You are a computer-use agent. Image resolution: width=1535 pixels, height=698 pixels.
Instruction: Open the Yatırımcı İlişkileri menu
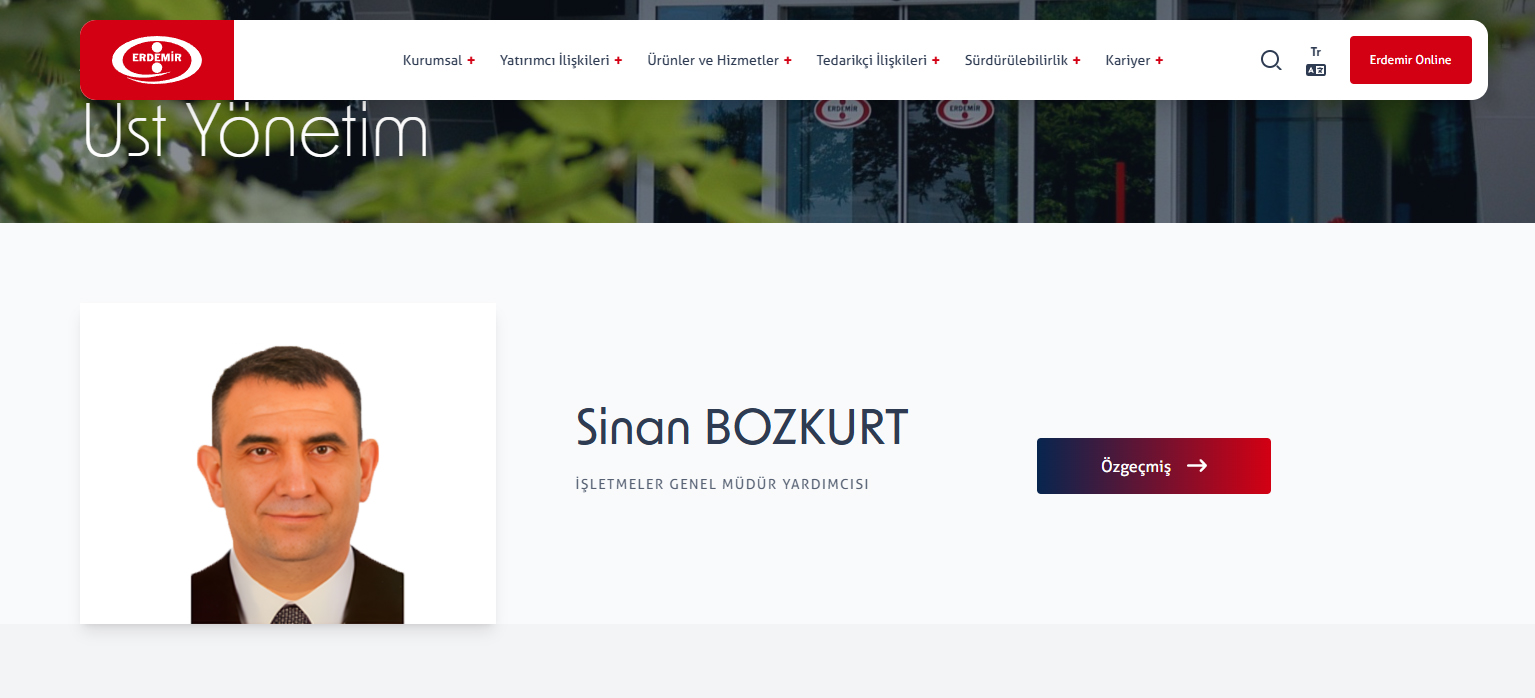(555, 60)
